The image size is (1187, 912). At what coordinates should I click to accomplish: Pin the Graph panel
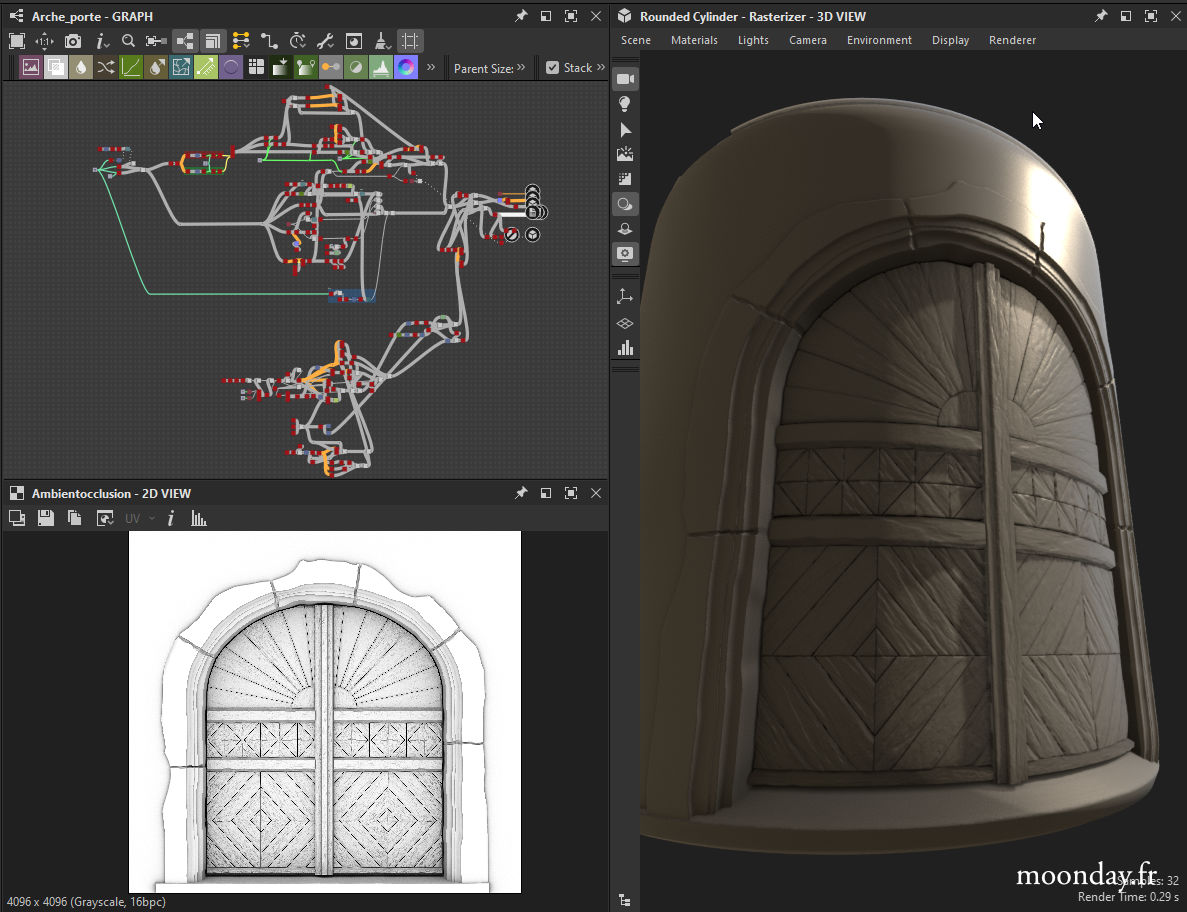tap(521, 16)
